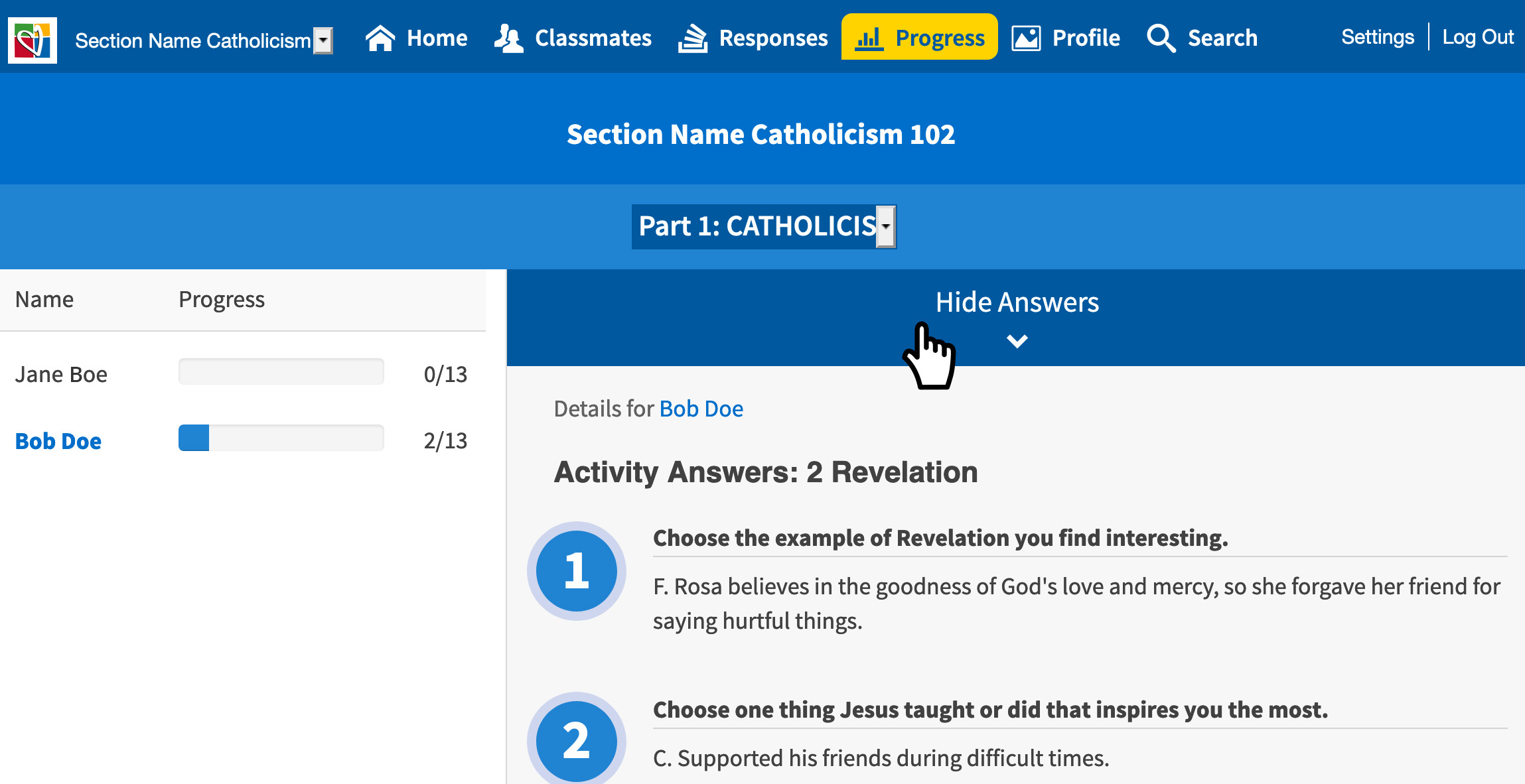The image size is (1525, 784).
Task: Click the question 1 number badge
Action: pyautogui.click(x=576, y=570)
